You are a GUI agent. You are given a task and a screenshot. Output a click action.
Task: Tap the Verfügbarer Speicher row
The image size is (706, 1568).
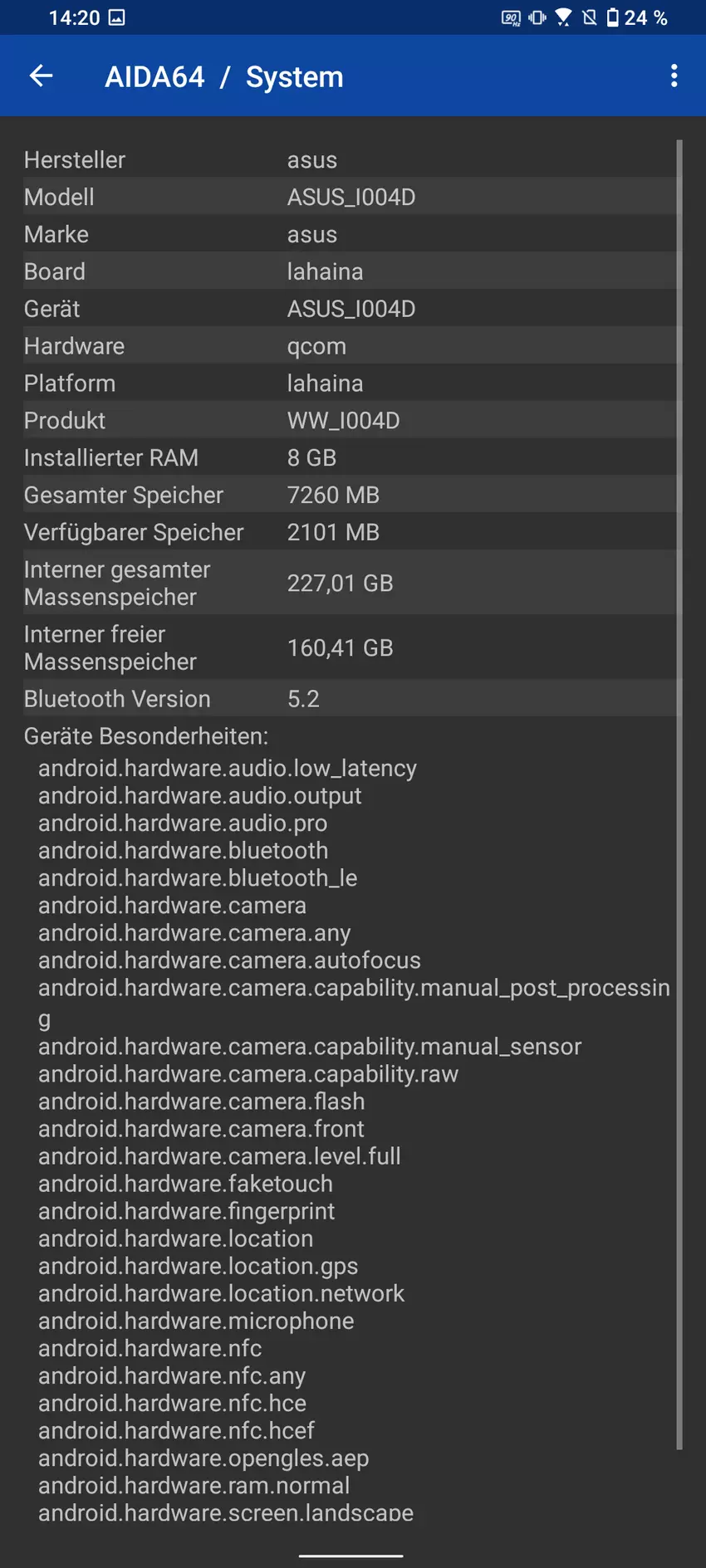pos(349,532)
